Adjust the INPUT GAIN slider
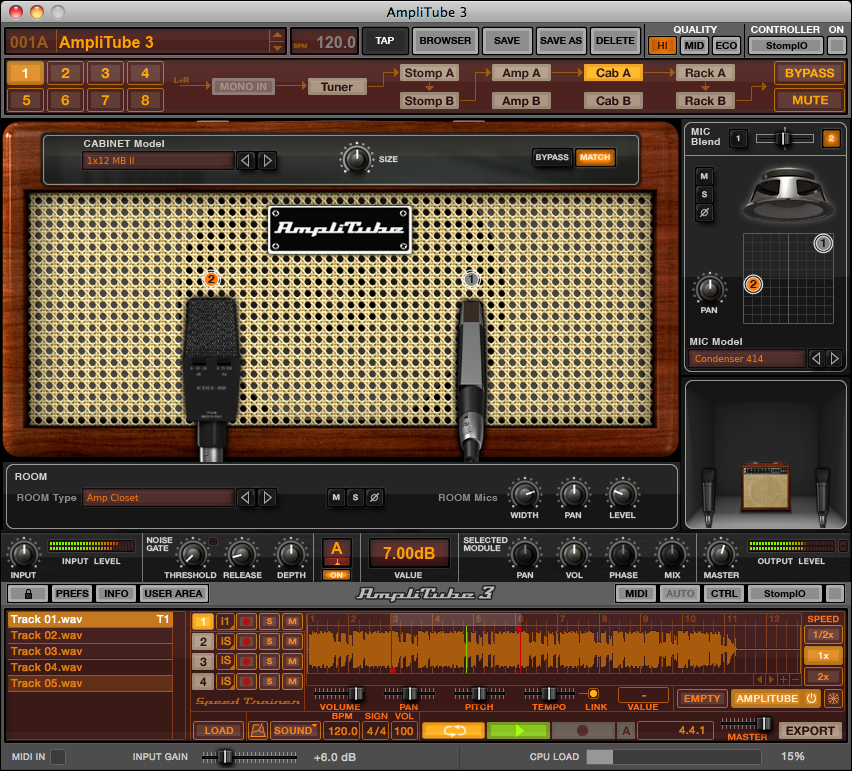The height and width of the screenshot is (771, 852). point(249,756)
